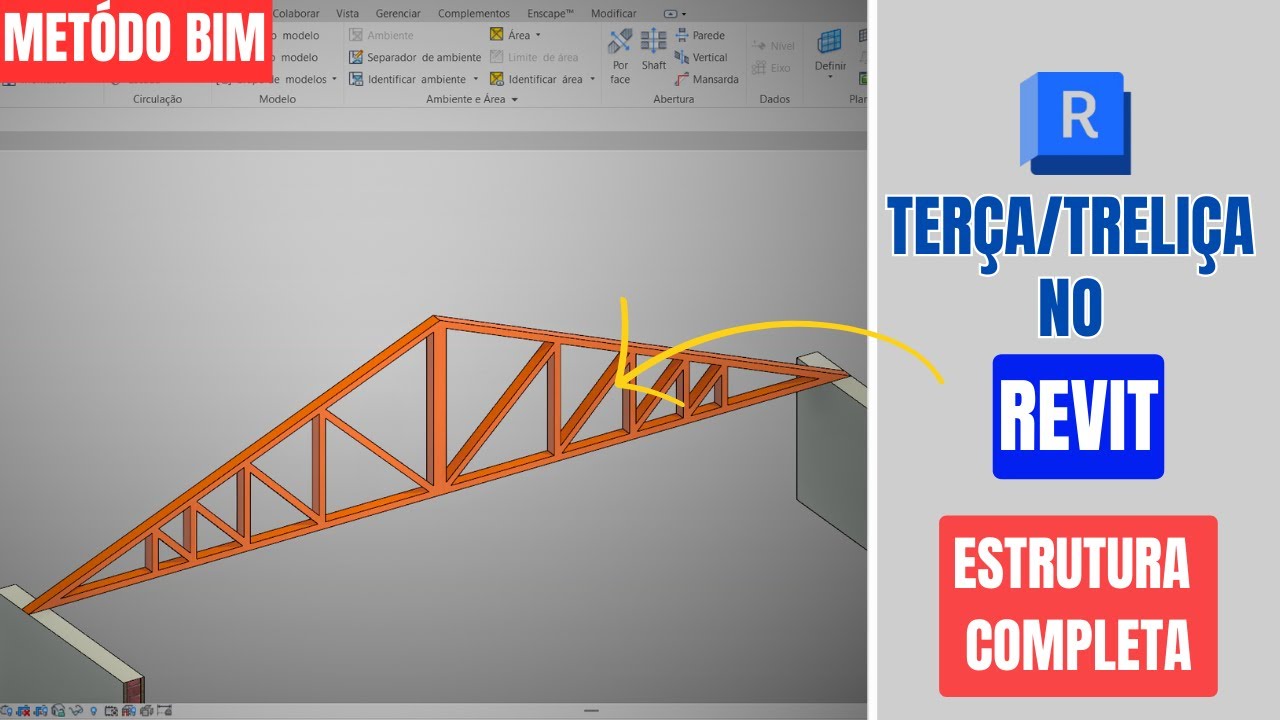Switch to the Vista ribbon tab
The image size is (1280, 720).
point(348,13)
